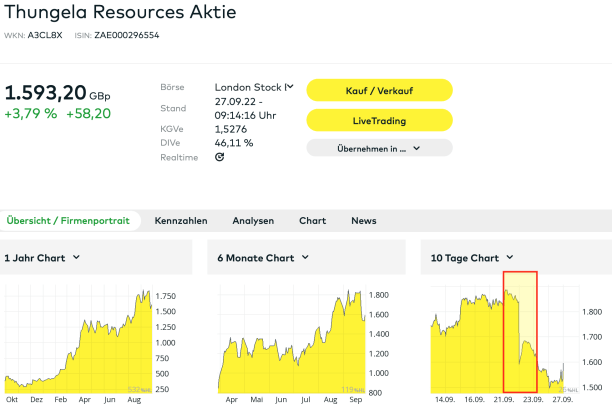Open the News tab
The height and width of the screenshot is (409, 612).
364,221
